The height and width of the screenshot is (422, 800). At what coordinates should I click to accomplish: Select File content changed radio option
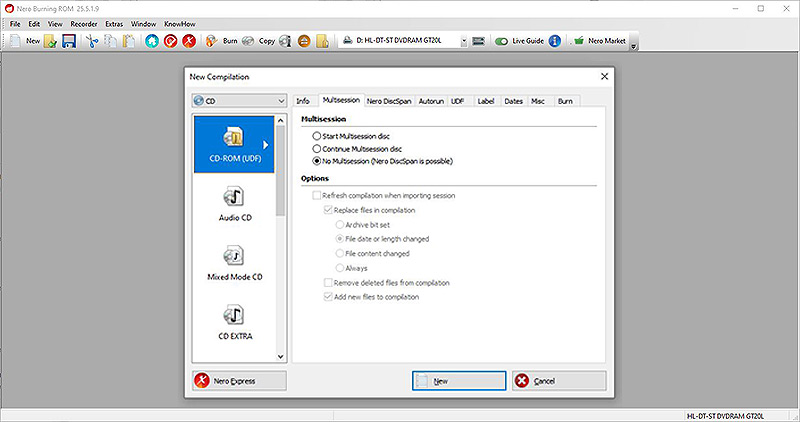339,253
